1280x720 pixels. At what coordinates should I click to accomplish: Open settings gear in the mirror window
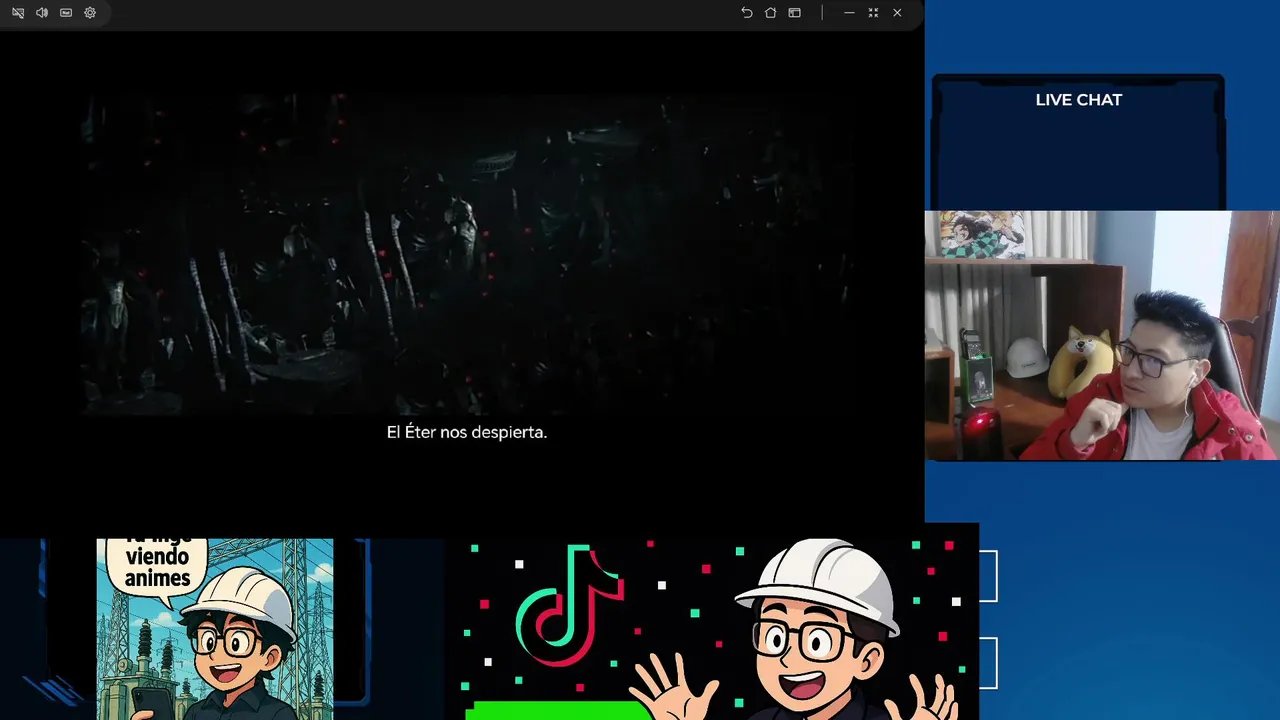90,13
